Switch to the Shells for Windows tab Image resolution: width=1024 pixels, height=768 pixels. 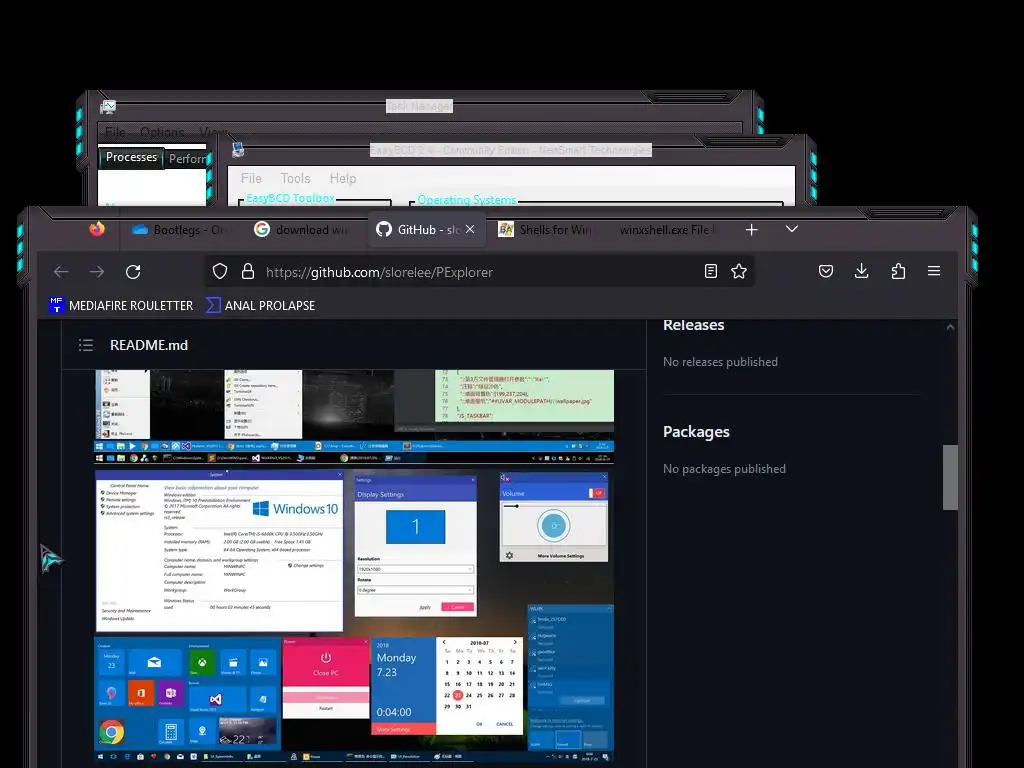(546, 230)
